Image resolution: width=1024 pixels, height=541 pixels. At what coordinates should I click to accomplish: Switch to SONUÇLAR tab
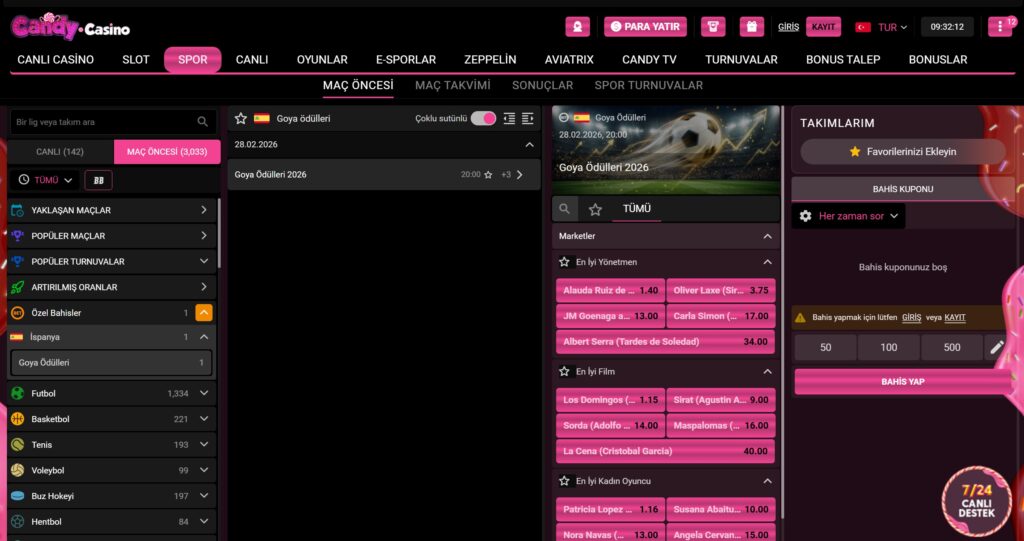pyautogui.click(x=542, y=86)
